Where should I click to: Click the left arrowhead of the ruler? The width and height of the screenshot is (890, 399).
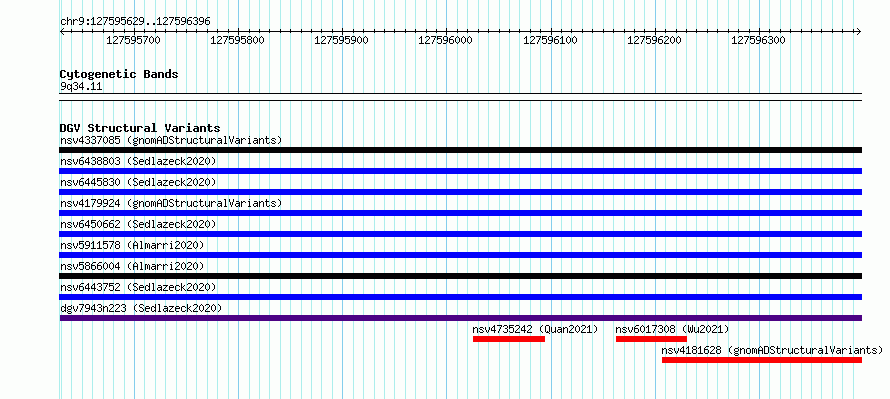click(x=62, y=31)
